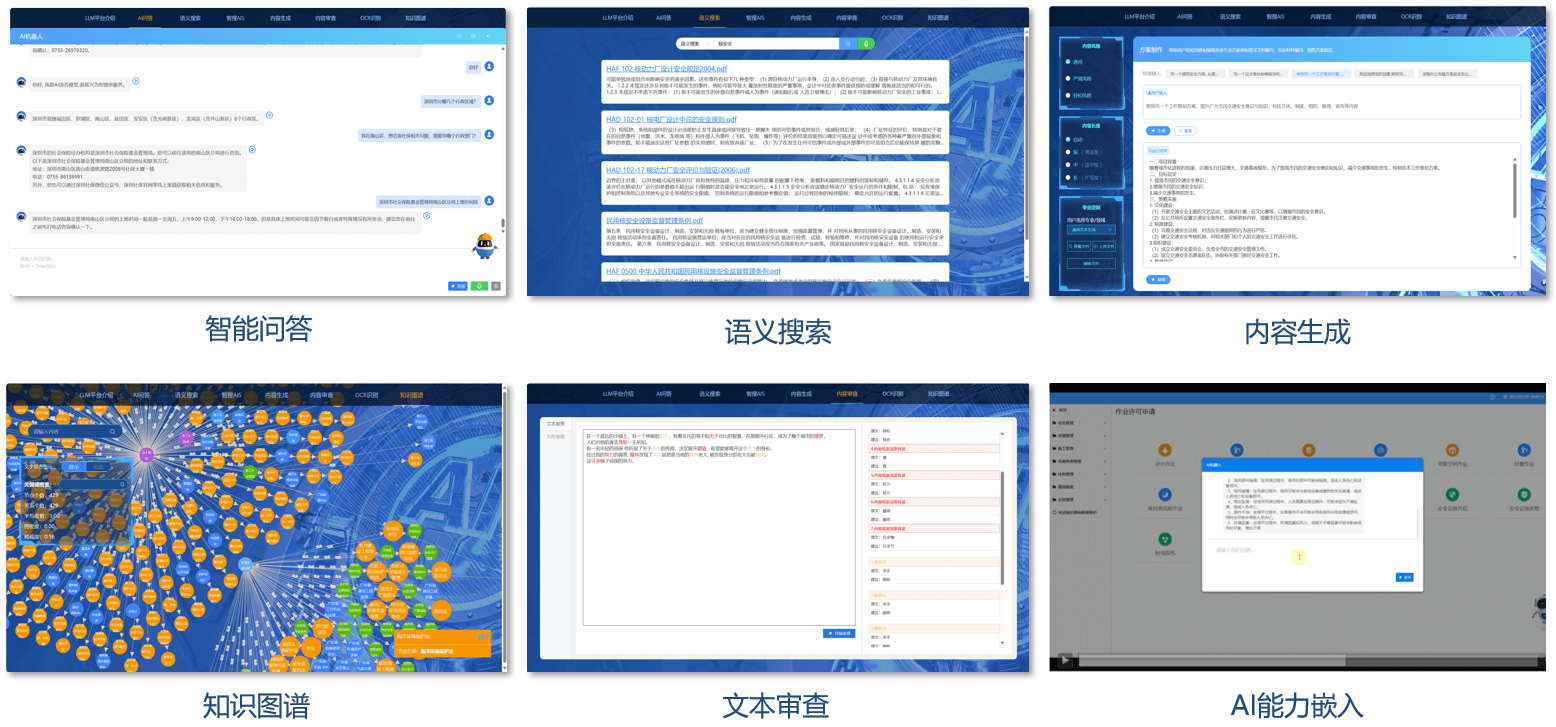
Task: Click the orange info card at graph bottom
Action: 441,643
